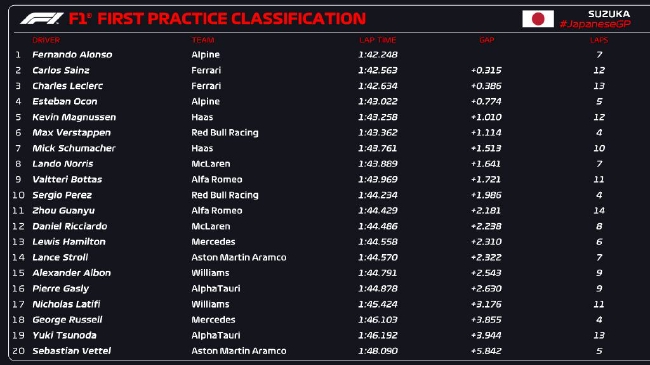The width and height of the screenshot is (650, 365).
Task: Click Sergio Perez's Red Bull Racing team
Action: pyautogui.click(x=225, y=195)
